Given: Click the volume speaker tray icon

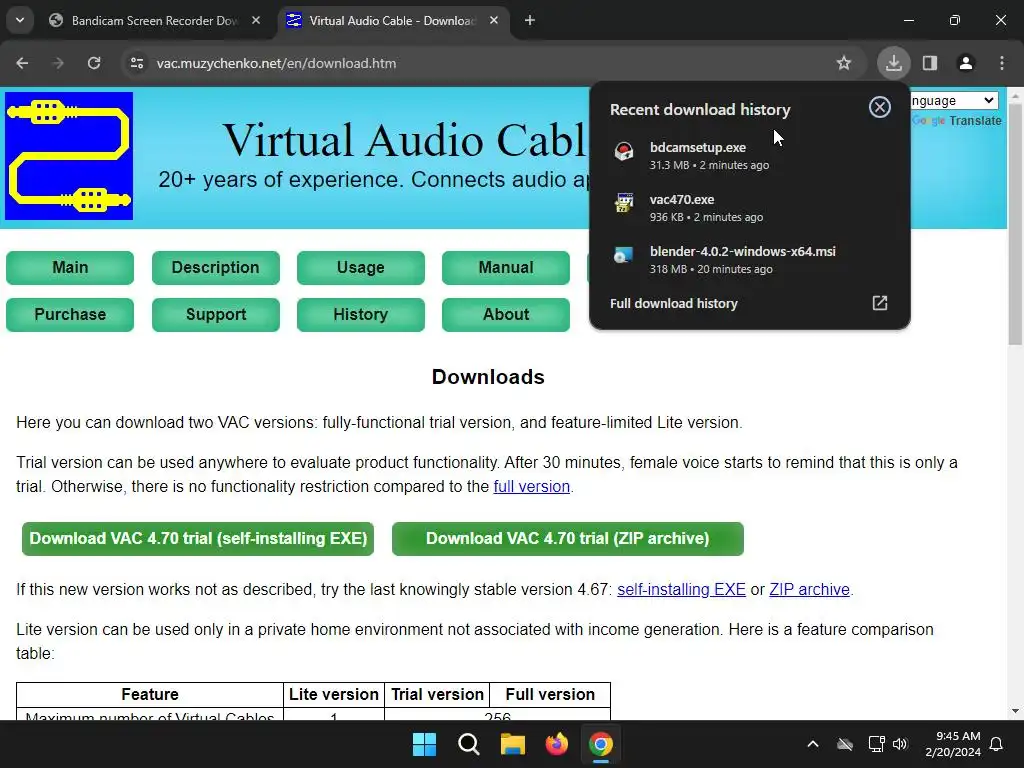Looking at the screenshot, I should coord(901,744).
